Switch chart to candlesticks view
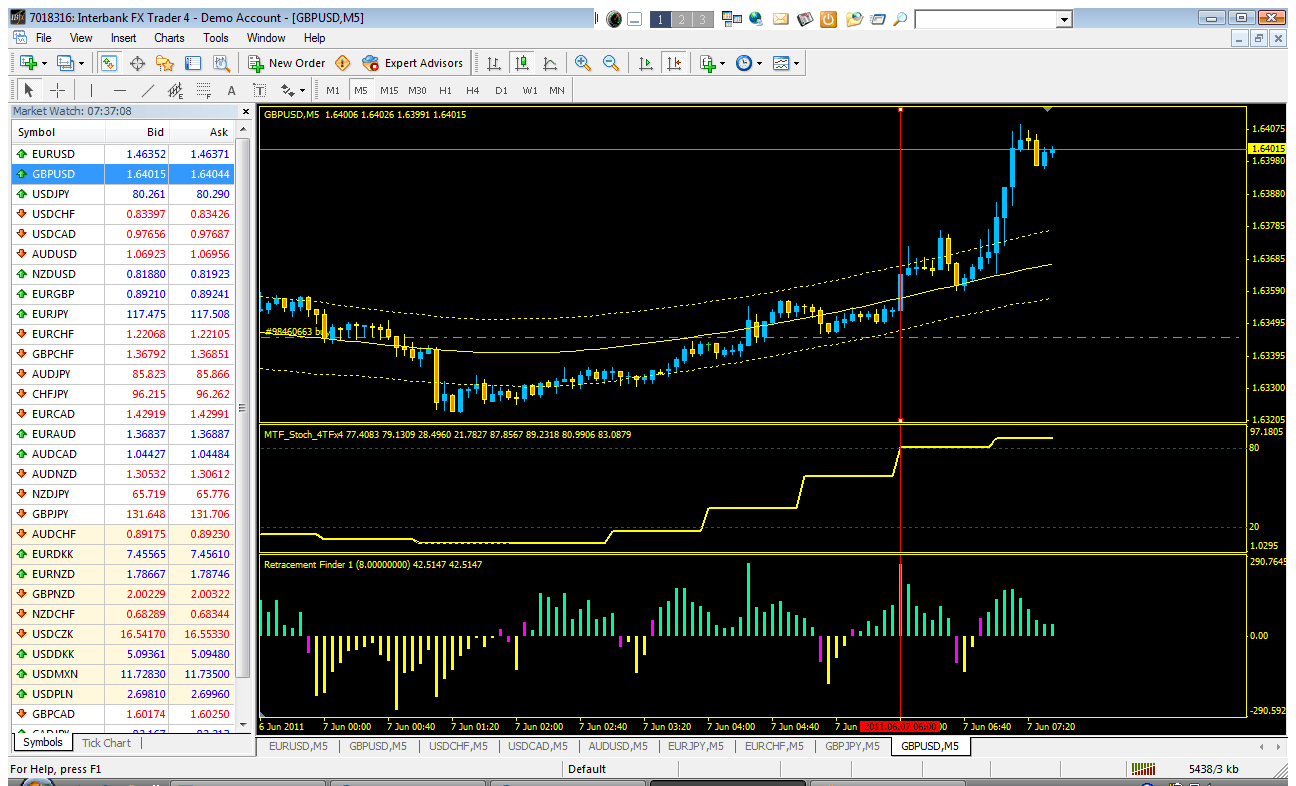Screen dimensions: 1296x786 521,63
